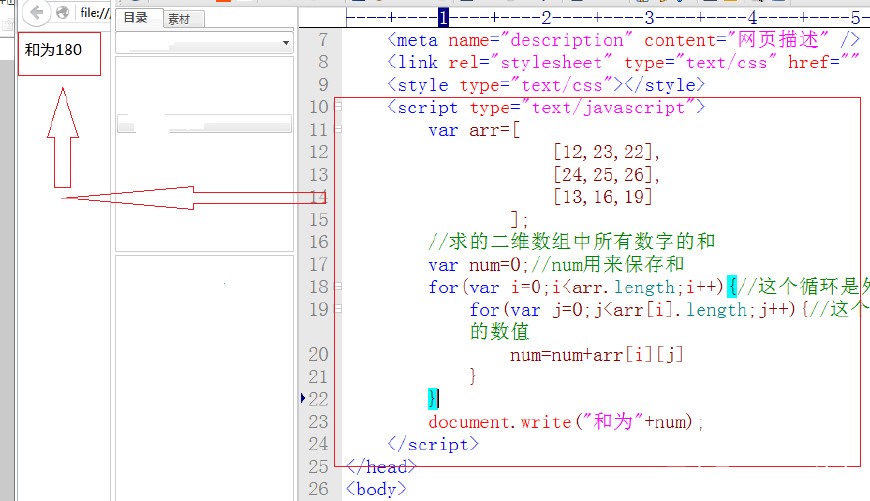Click the browser back arrow button
The width and height of the screenshot is (870, 501).
pyautogui.click(x=37, y=12)
